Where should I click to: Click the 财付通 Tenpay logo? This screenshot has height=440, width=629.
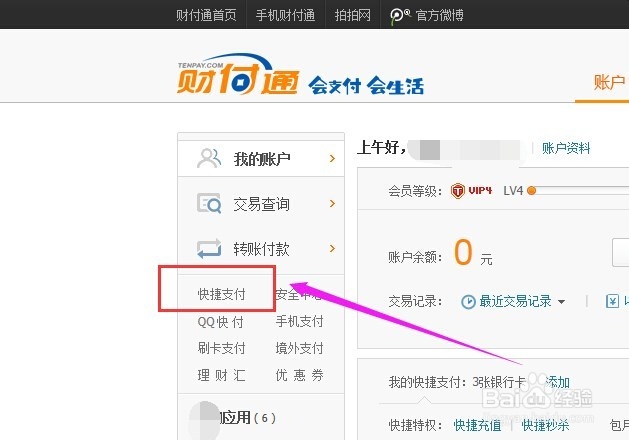point(237,75)
